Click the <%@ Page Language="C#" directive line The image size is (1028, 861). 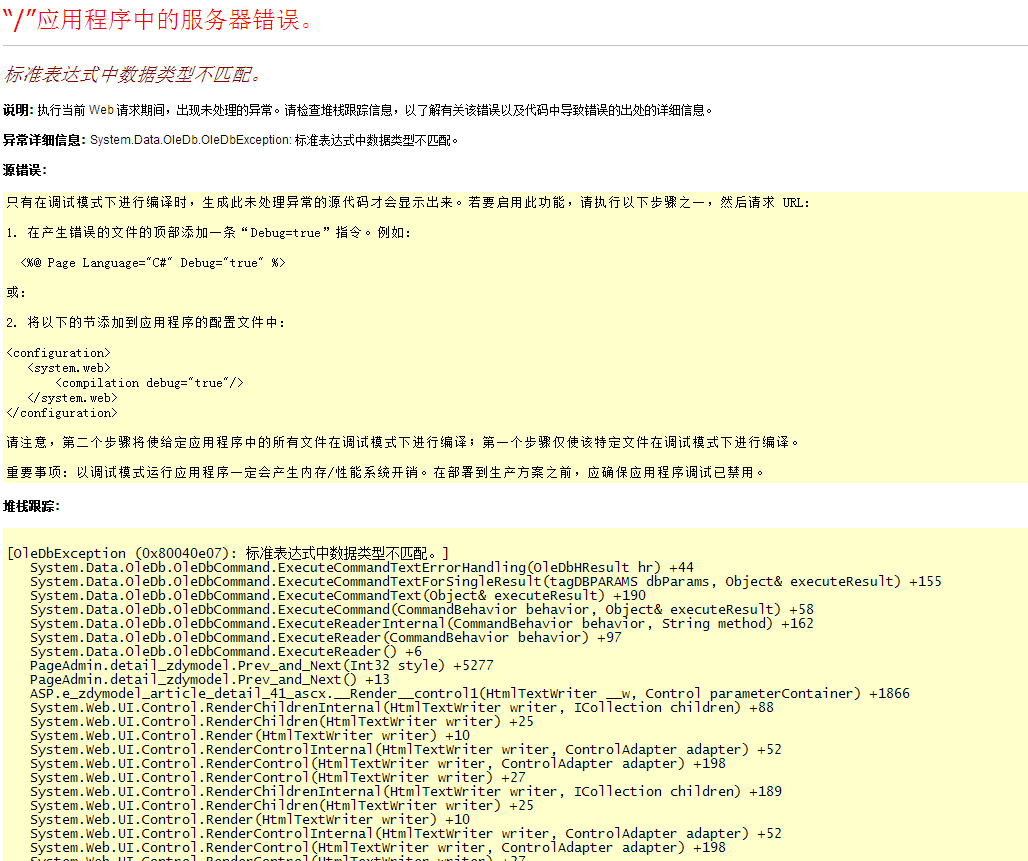[x=153, y=262]
